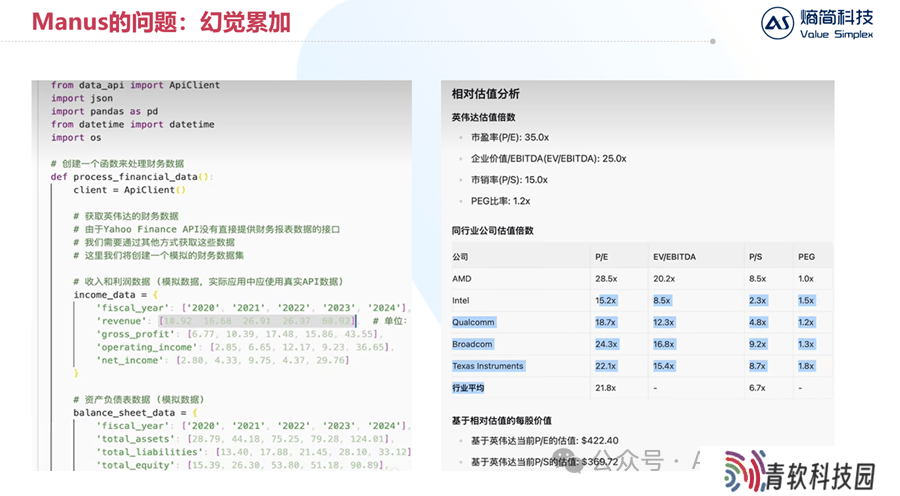Click the Value Simplex circular logo icon
This screenshot has height=496, width=900.
(x=777, y=23)
